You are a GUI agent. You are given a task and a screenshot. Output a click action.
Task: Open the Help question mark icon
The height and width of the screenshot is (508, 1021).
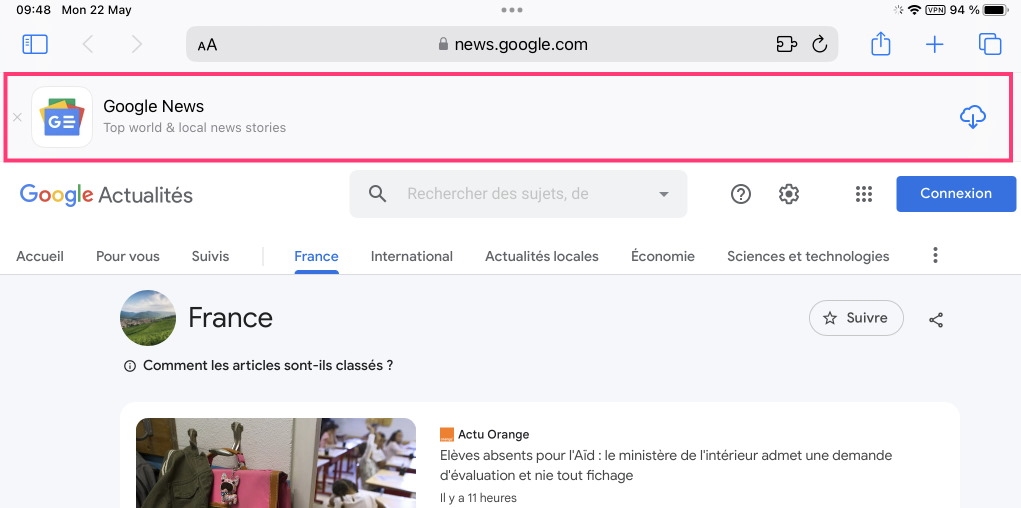point(741,194)
